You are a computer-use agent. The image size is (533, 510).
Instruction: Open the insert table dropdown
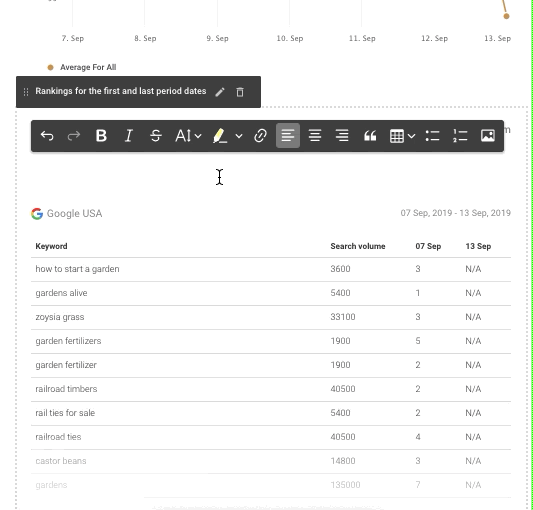click(402, 136)
